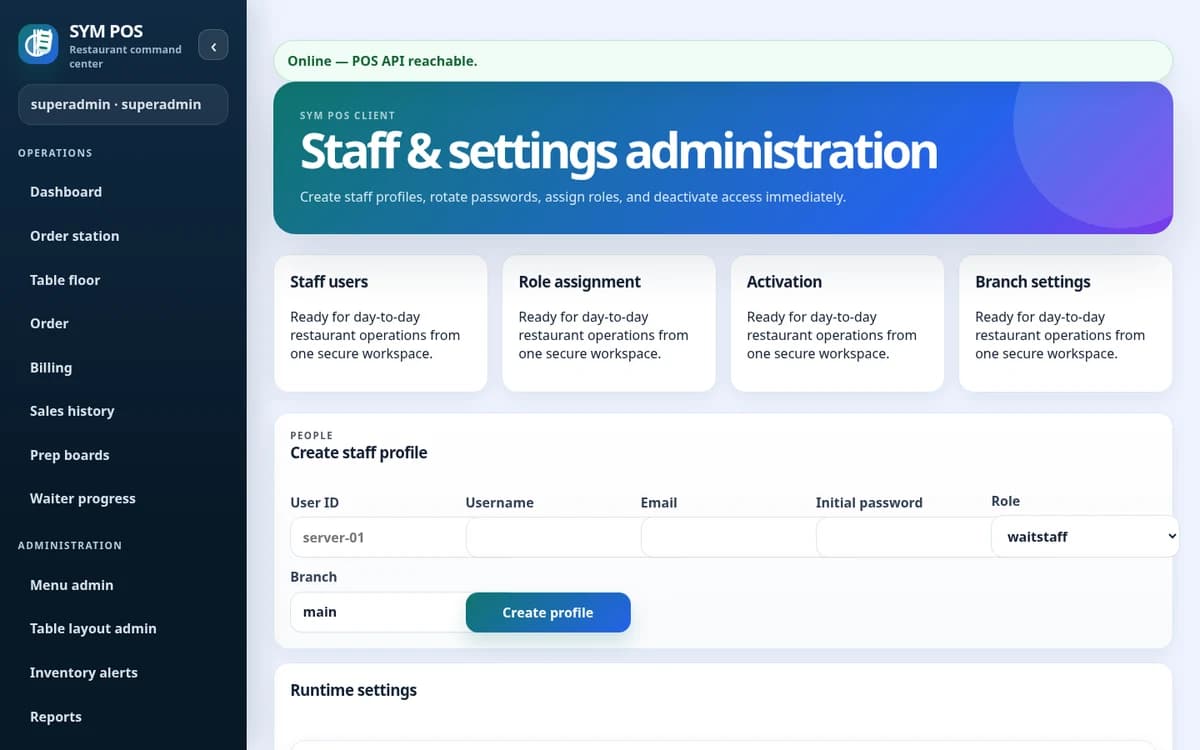Viewport: 1200px width, 750px height.
Task: Open Inventory alerts
Action: point(123,672)
